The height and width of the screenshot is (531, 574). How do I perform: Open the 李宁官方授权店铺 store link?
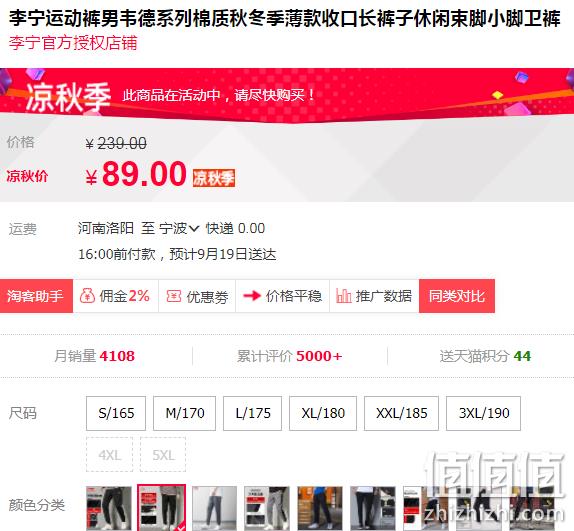pos(73,43)
